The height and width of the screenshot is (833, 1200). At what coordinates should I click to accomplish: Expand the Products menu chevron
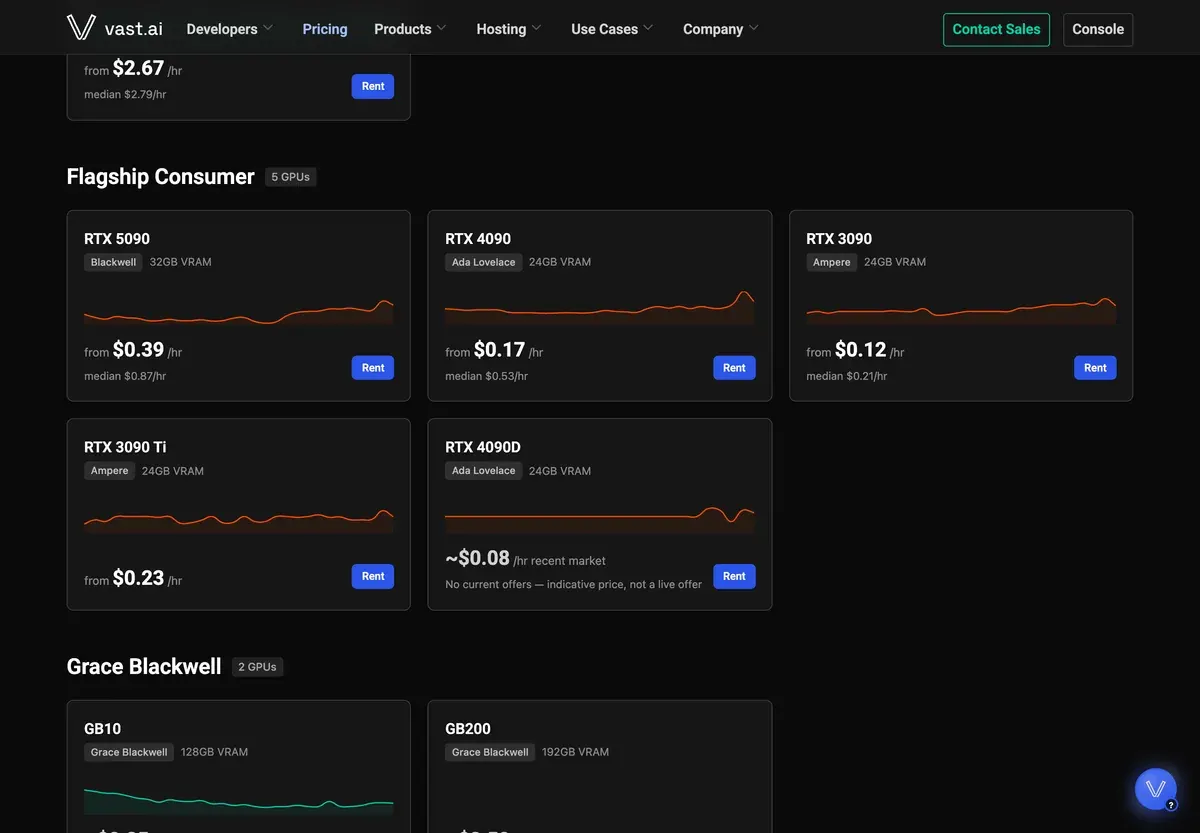click(442, 28)
